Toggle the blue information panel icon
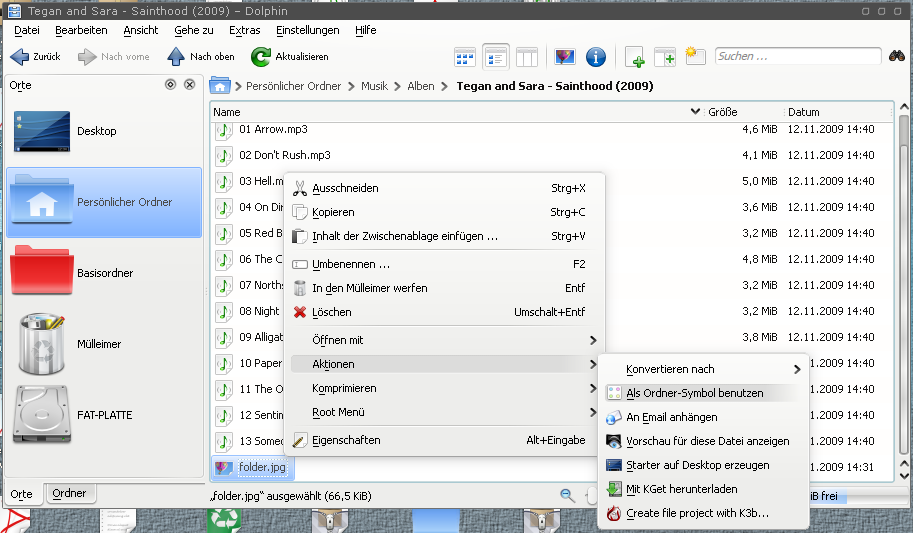 pos(595,57)
